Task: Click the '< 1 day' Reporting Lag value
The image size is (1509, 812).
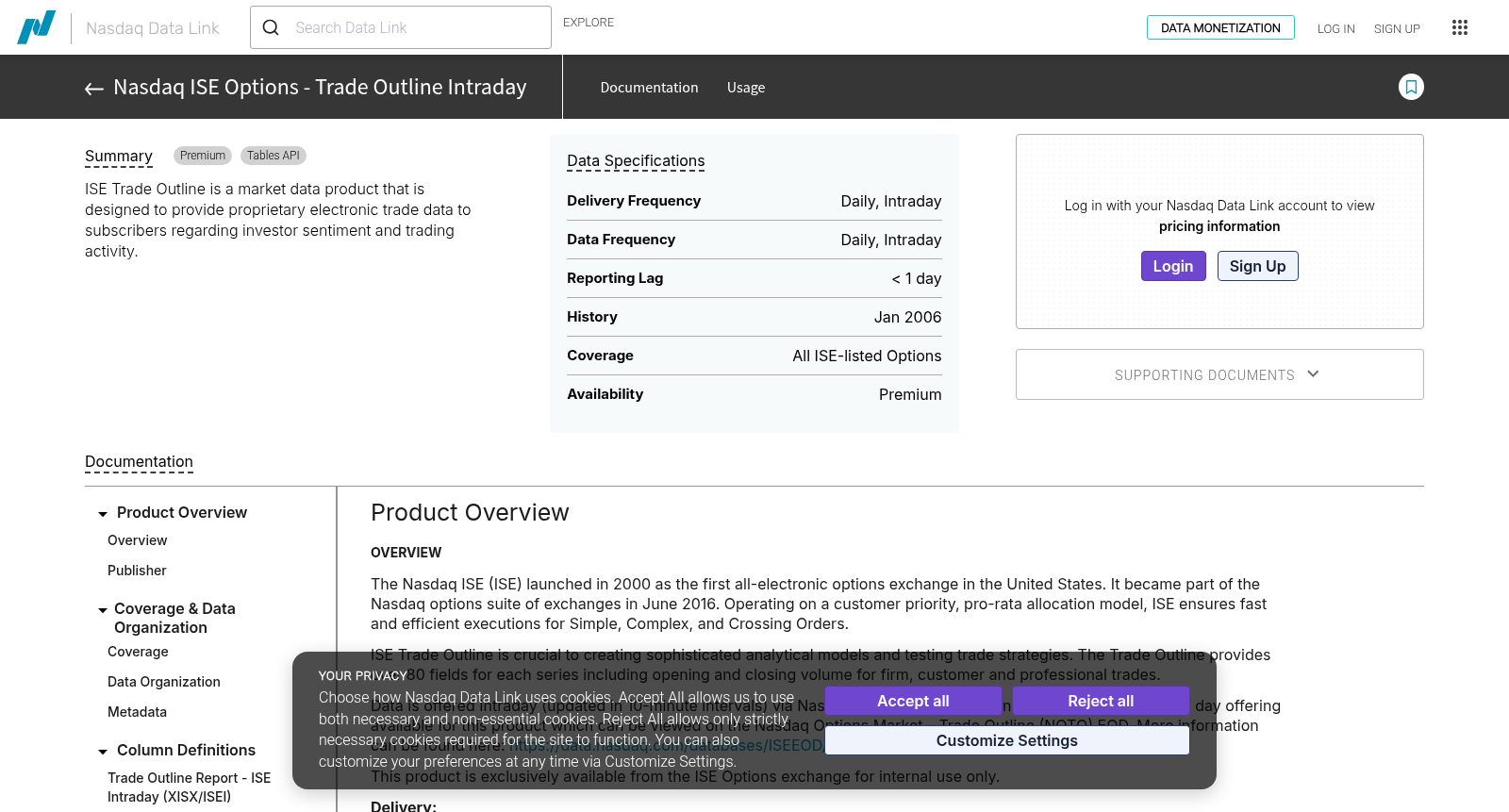Action: click(917, 278)
